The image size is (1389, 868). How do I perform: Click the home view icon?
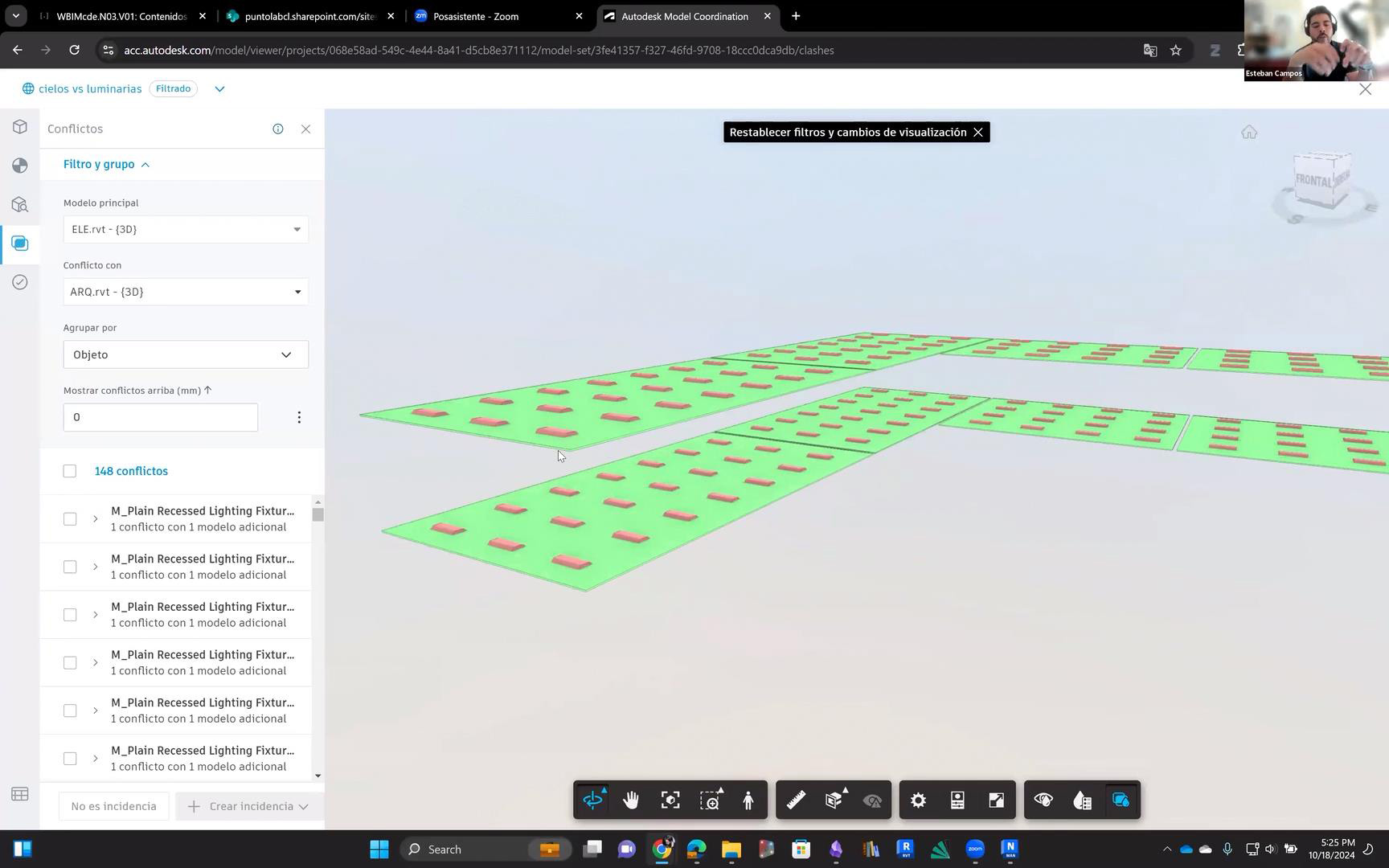point(1248,133)
